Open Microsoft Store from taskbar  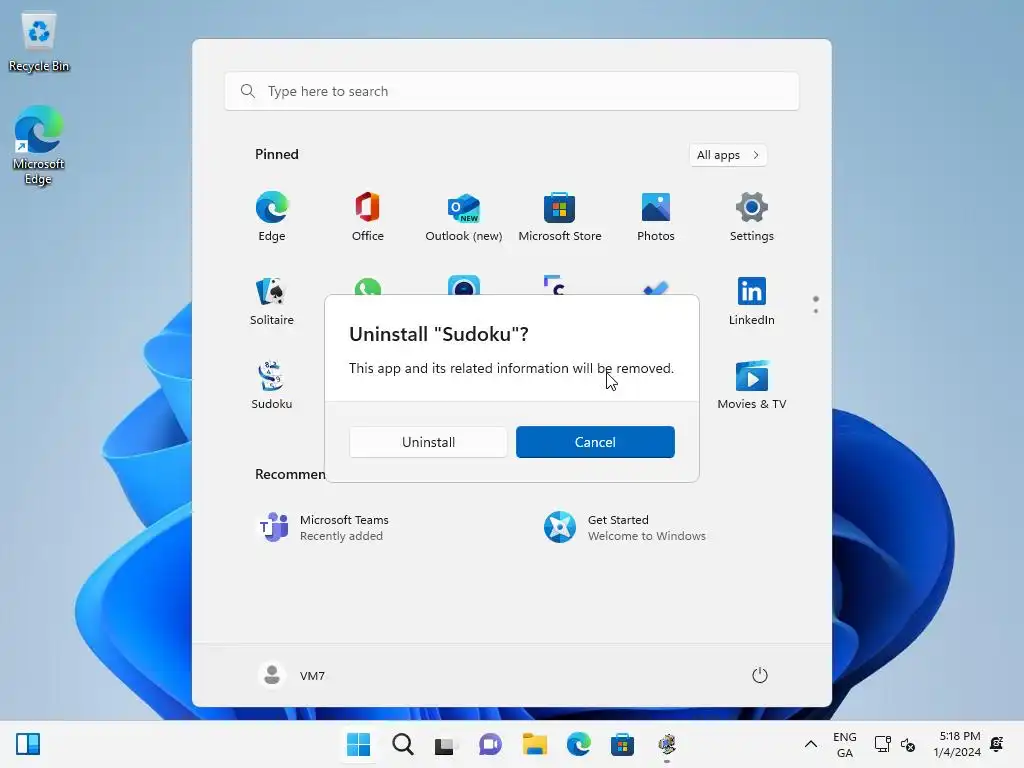(x=622, y=744)
